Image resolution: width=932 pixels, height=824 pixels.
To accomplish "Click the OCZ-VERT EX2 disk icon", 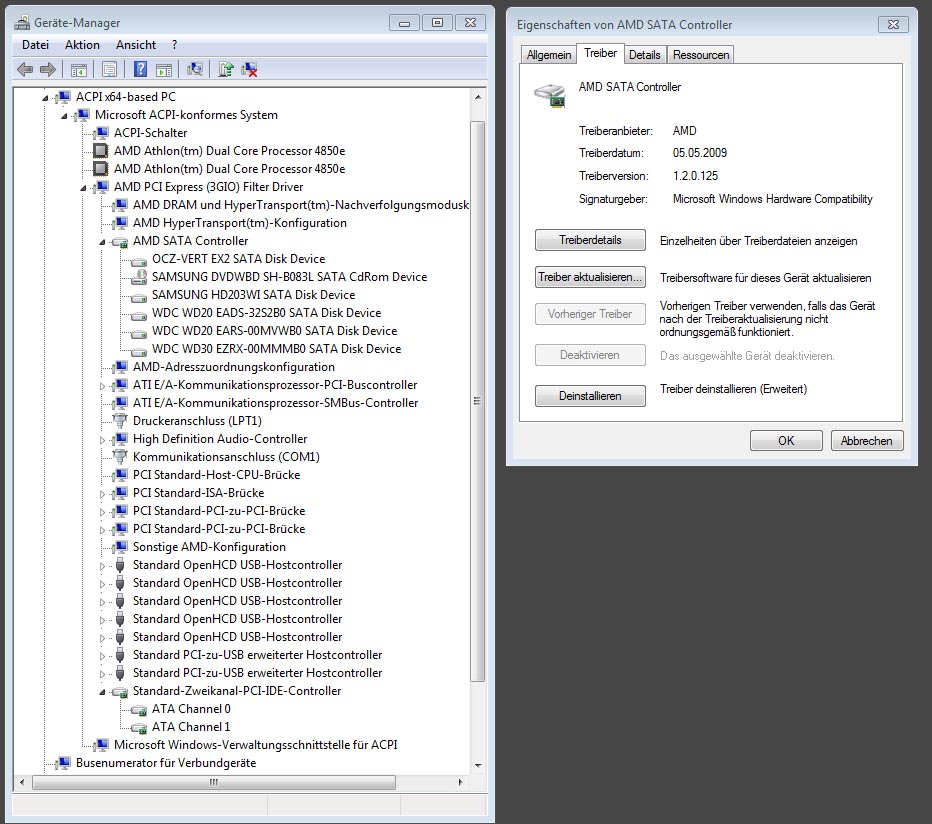I will [x=139, y=260].
